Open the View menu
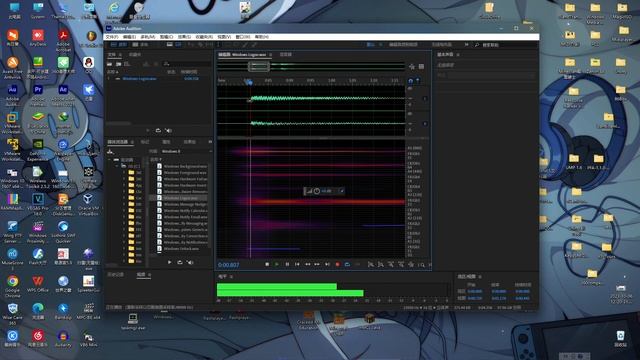The height and width of the screenshot is (360, 640). (x=224, y=37)
